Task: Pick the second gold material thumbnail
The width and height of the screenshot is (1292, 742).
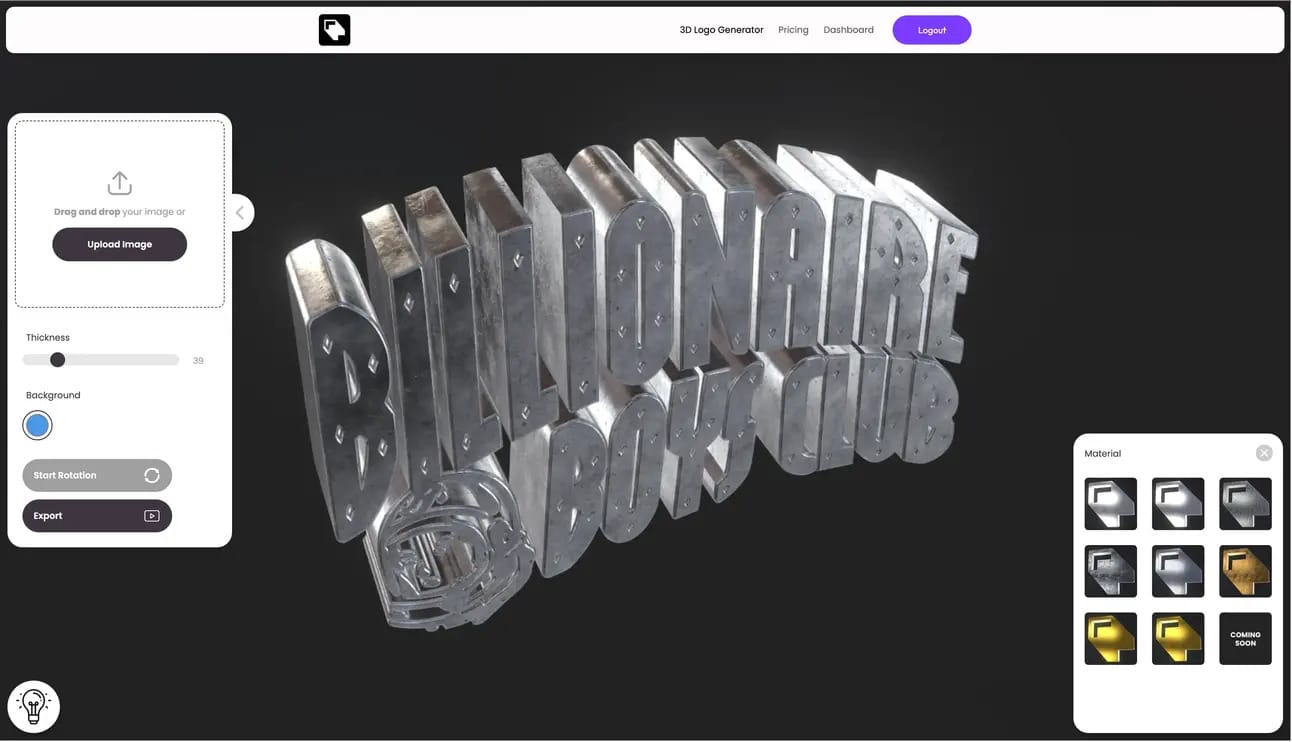Action: click(1178, 638)
